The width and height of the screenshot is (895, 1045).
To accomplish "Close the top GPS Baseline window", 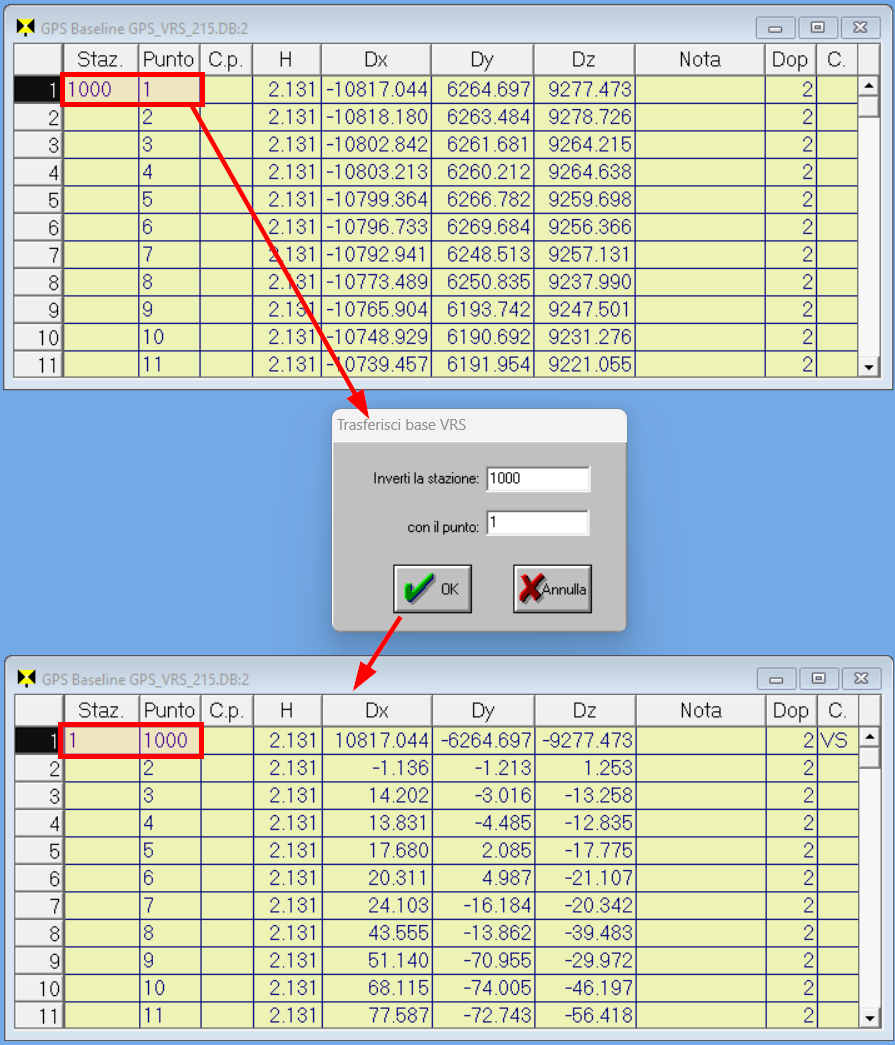I will pos(860,27).
